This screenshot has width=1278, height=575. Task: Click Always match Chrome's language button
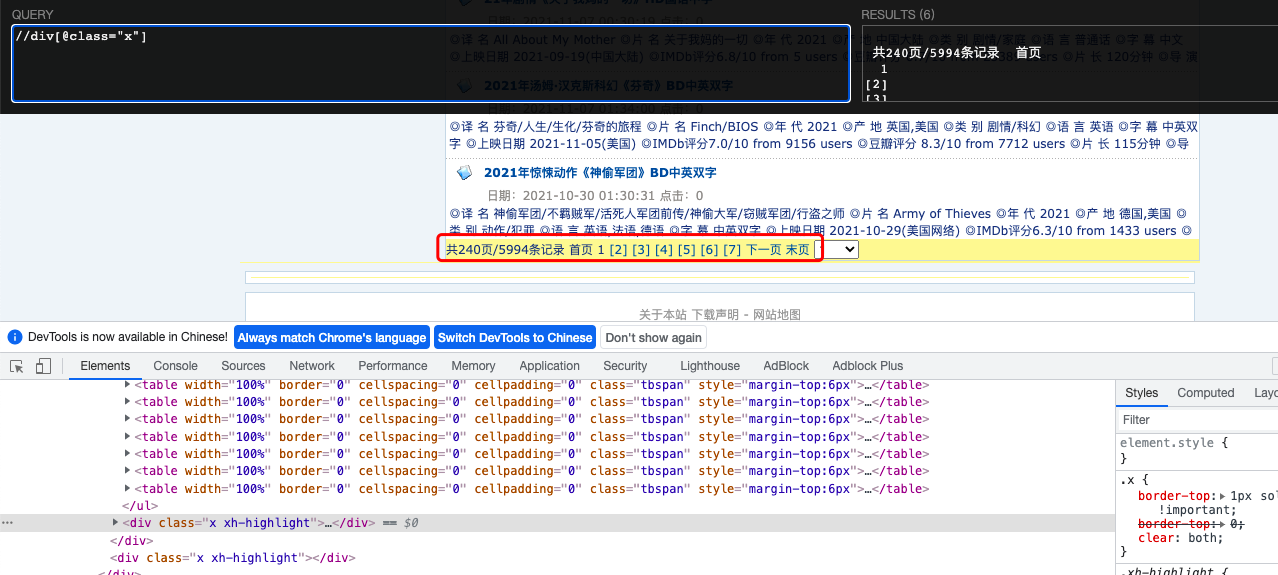[x=332, y=338]
